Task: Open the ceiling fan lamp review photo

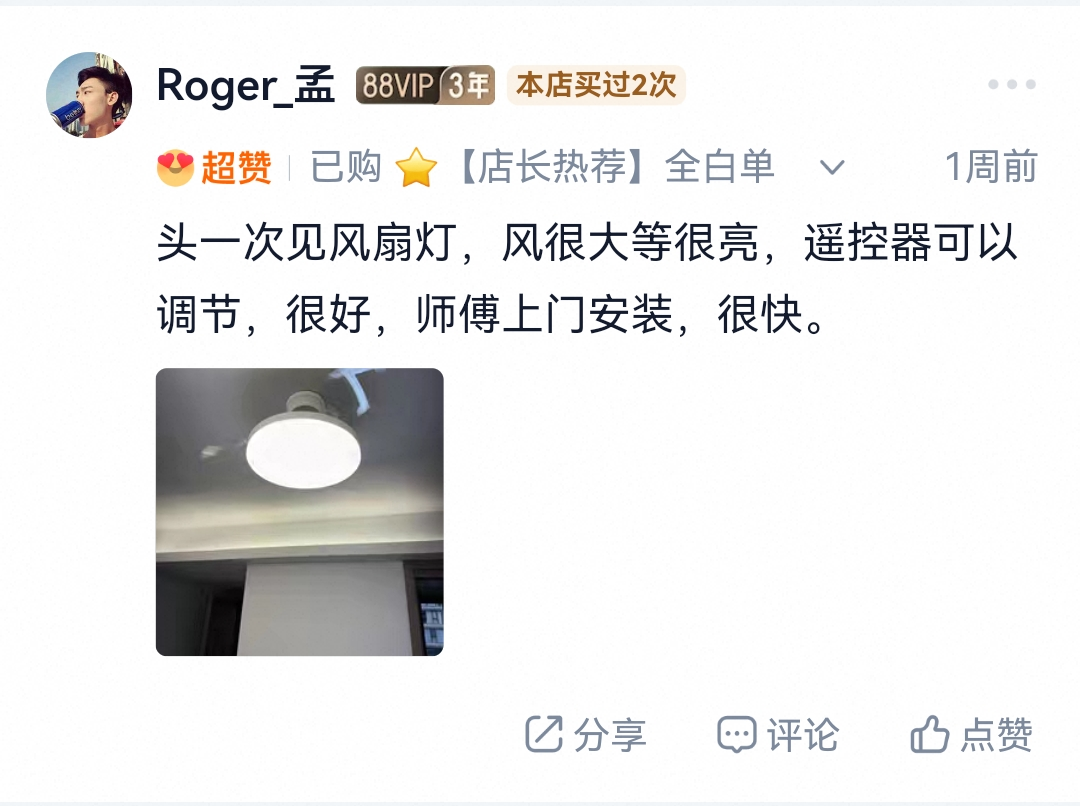Action: point(300,512)
